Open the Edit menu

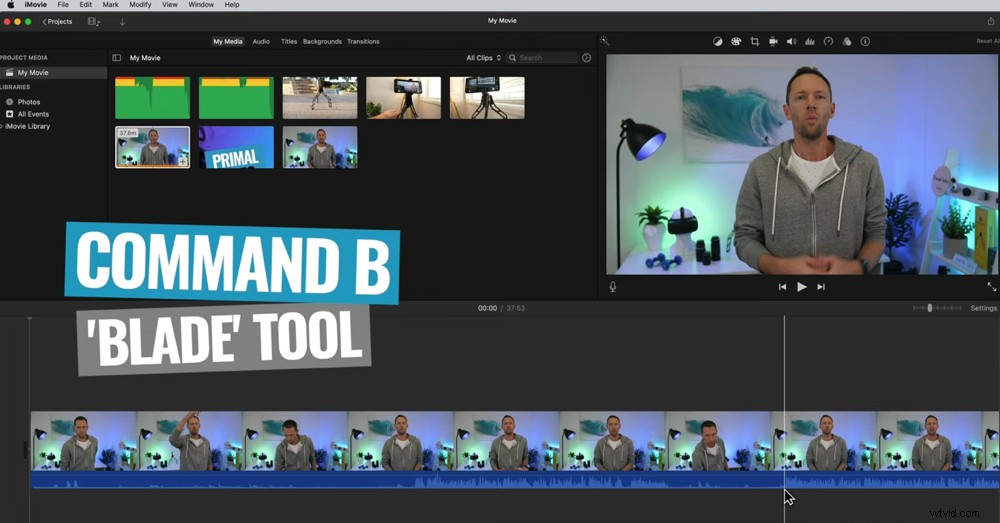click(x=85, y=4)
